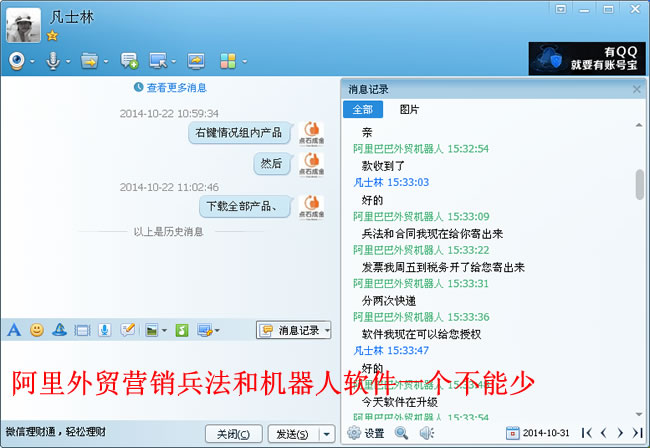This screenshot has width=650, height=448.
Task: Open send options arrow beside 发送
Action: tap(327, 434)
